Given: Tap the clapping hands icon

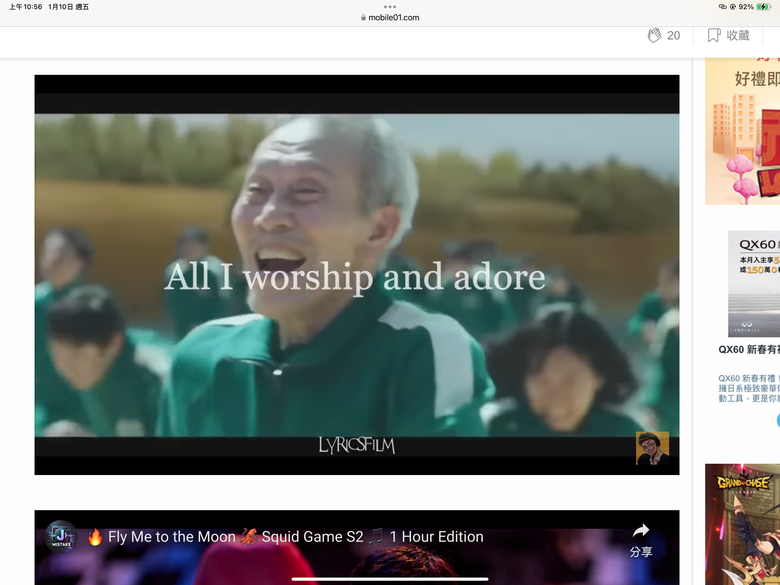Looking at the screenshot, I should click(x=654, y=35).
